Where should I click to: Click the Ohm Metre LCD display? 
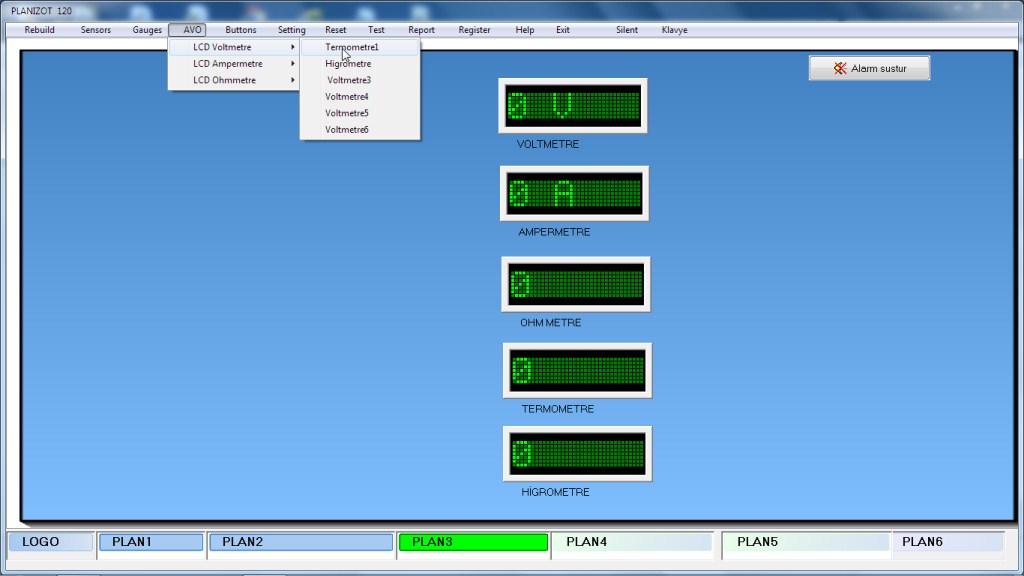[576, 284]
